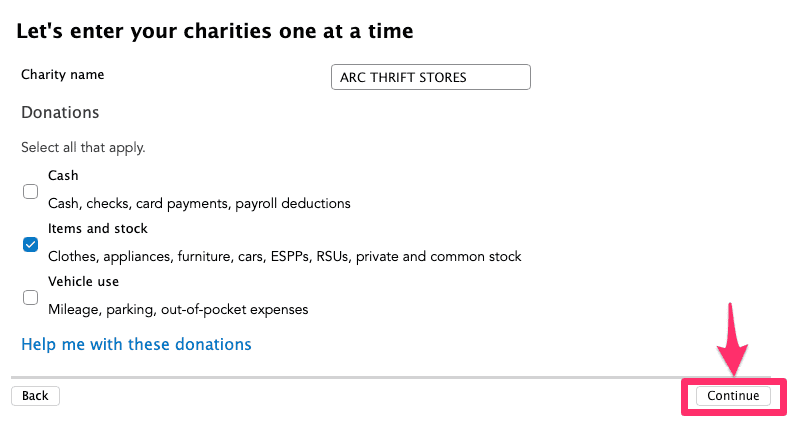Image resolution: width=794 pixels, height=434 pixels.
Task: Select the Items and stock label text
Action: [98, 229]
